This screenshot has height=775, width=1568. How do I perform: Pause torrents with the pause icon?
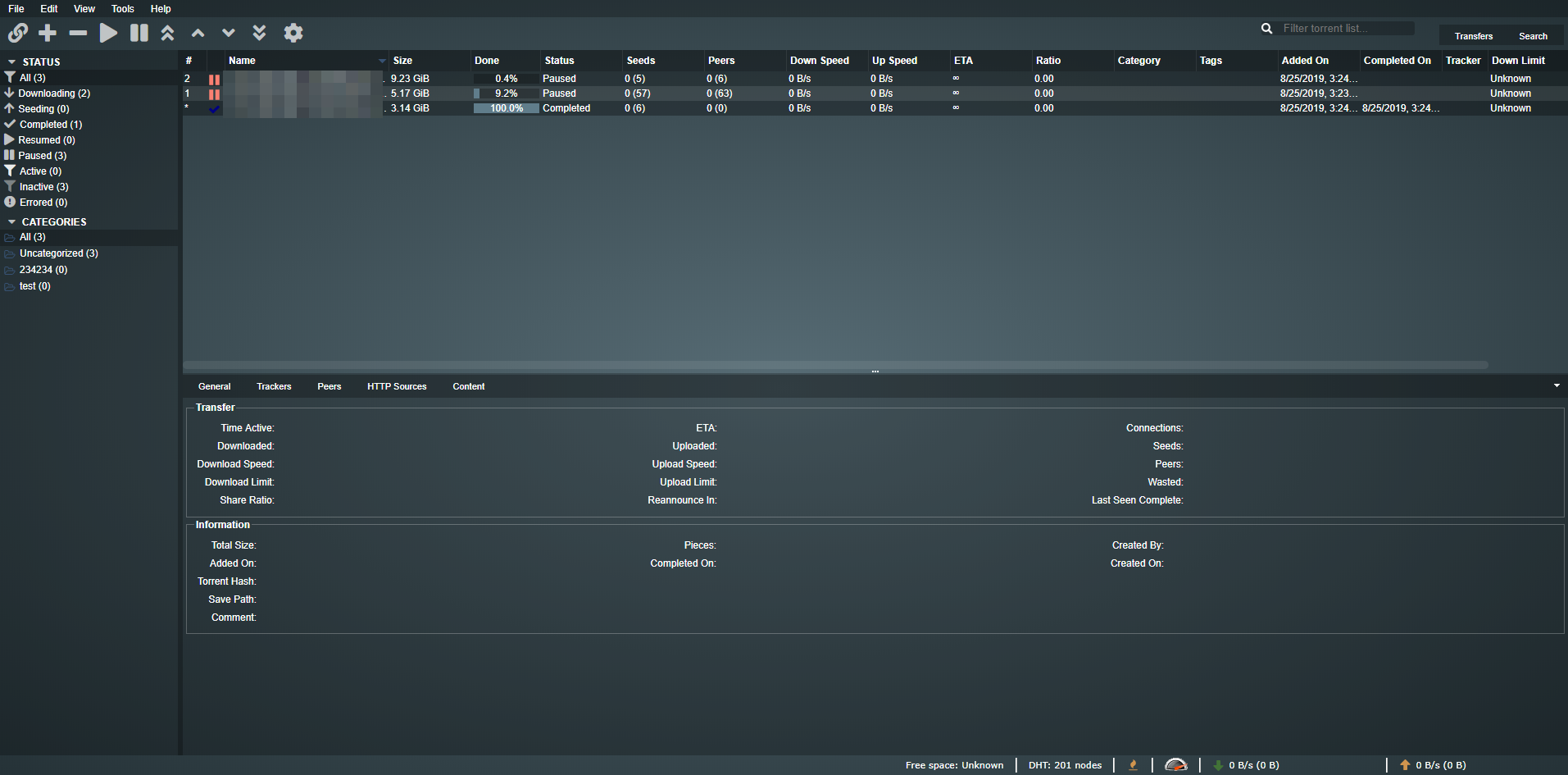[x=139, y=33]
